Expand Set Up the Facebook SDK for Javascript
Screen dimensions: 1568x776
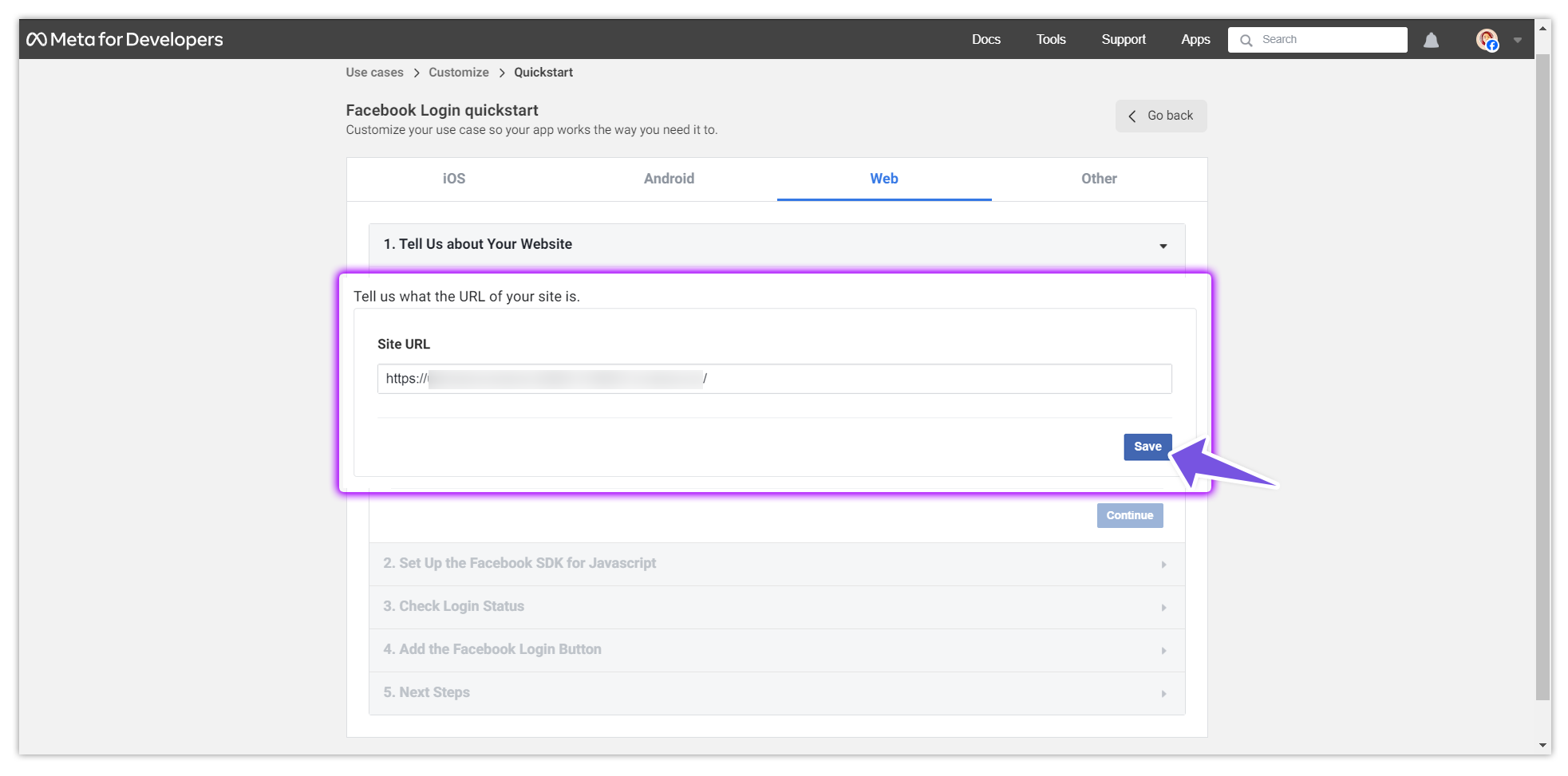coord(1163,564)
